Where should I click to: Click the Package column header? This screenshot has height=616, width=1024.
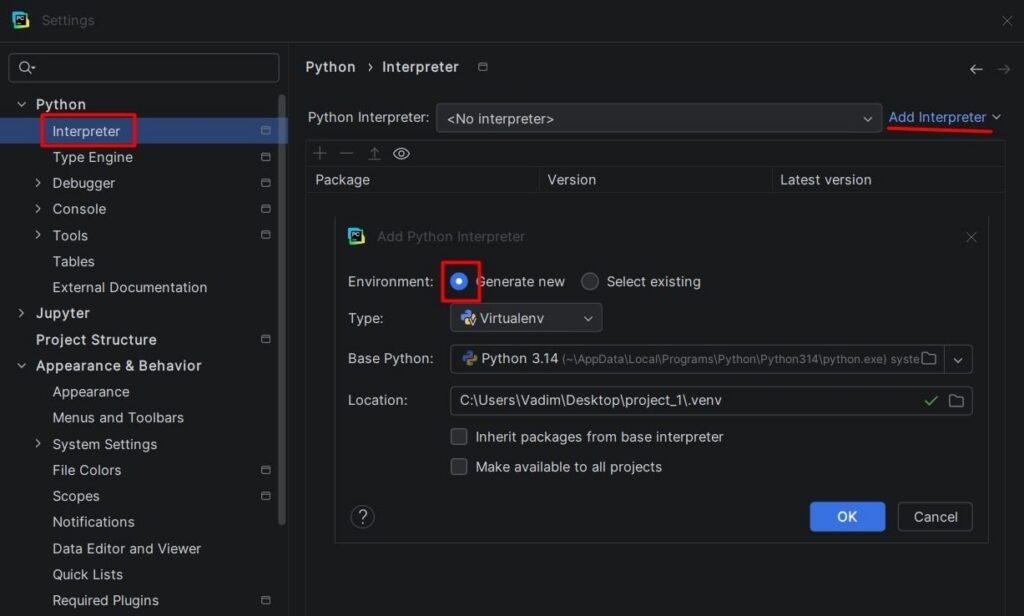(x=342, y=180)
